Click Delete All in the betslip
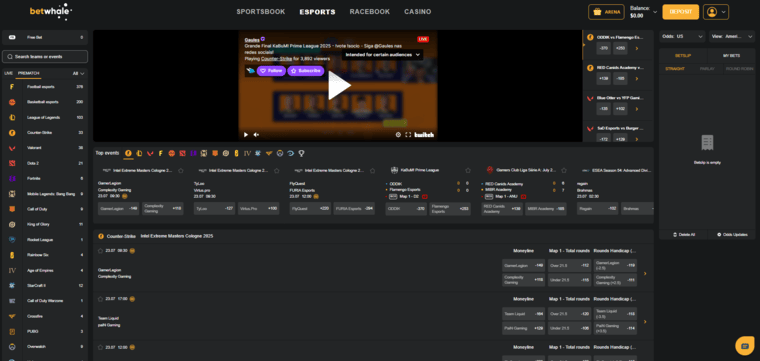 pos(684,235)
